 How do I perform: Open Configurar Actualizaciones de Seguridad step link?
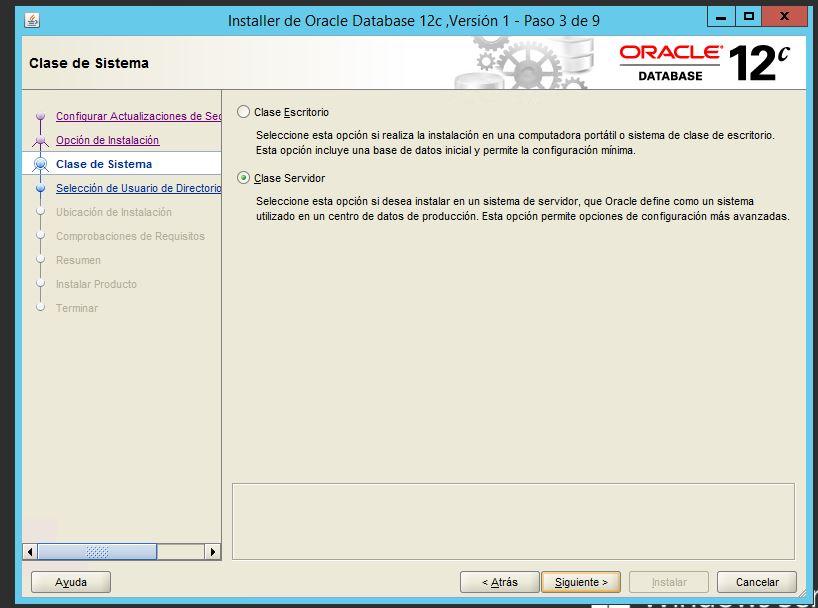(138, 116)
